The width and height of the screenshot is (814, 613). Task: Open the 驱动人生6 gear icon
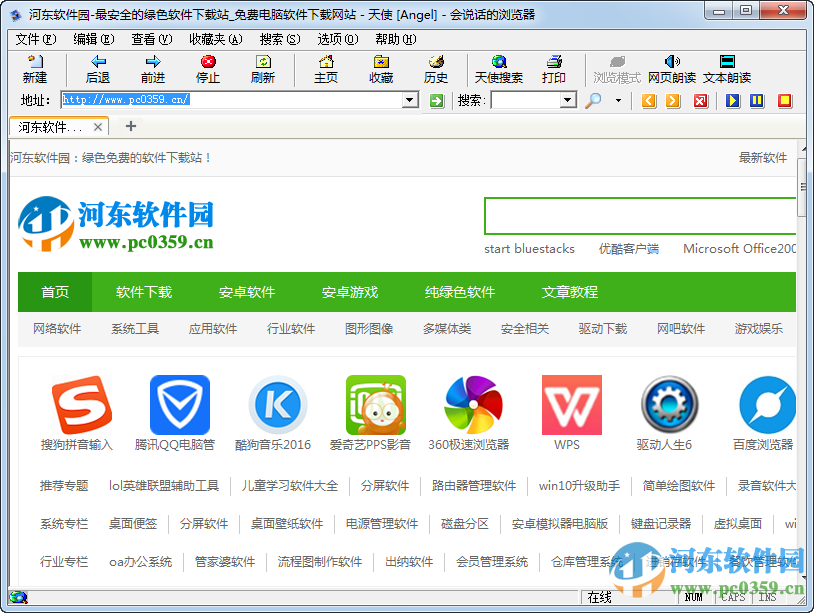[x=670, y=405]
